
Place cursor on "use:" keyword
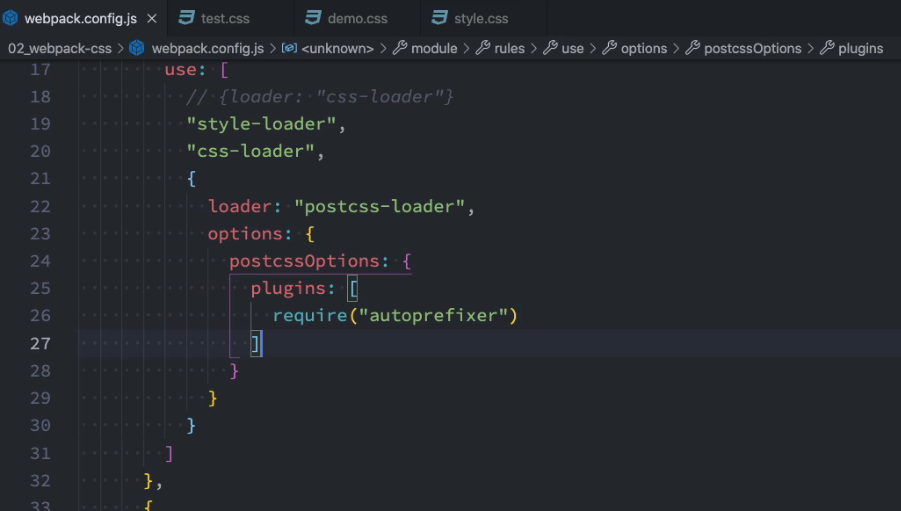pyautogui.click(x=185, y=70)
